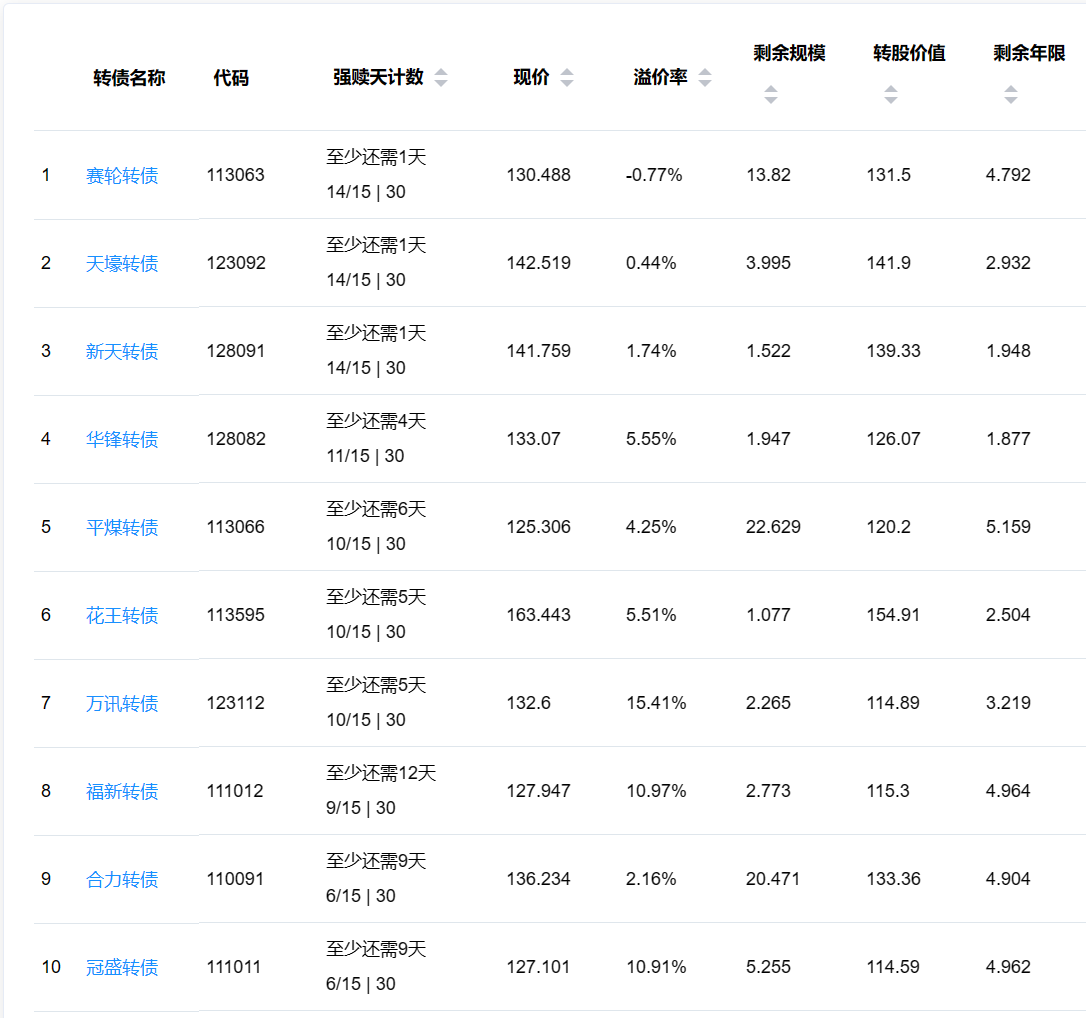Open the 冠盛转债 link
Viewport: 1086px width, 1018px height.
pos(122,968)
